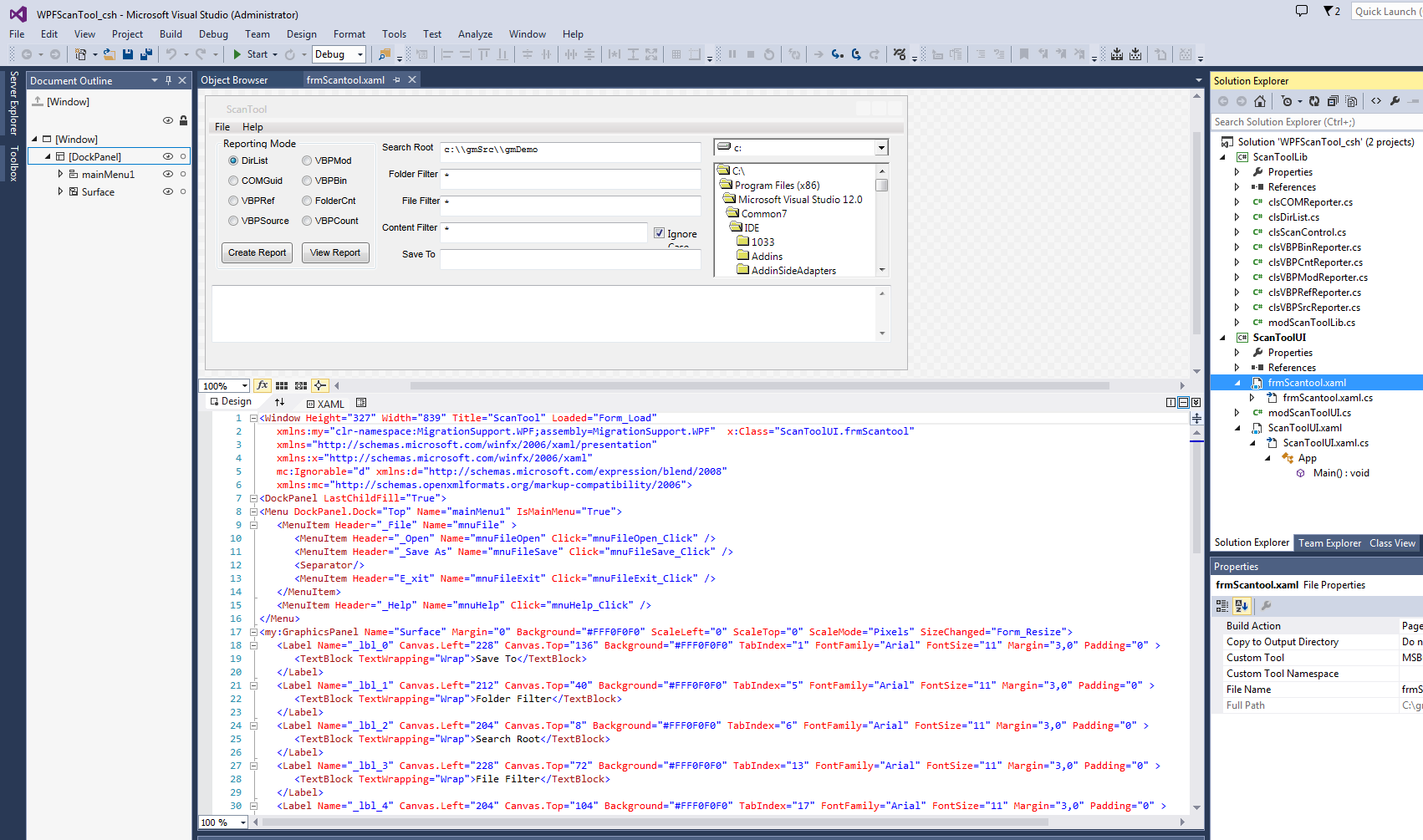Screen dimensions: 1423x840
Task: Click the Create Report button
Action: click(x=257, y=252)
